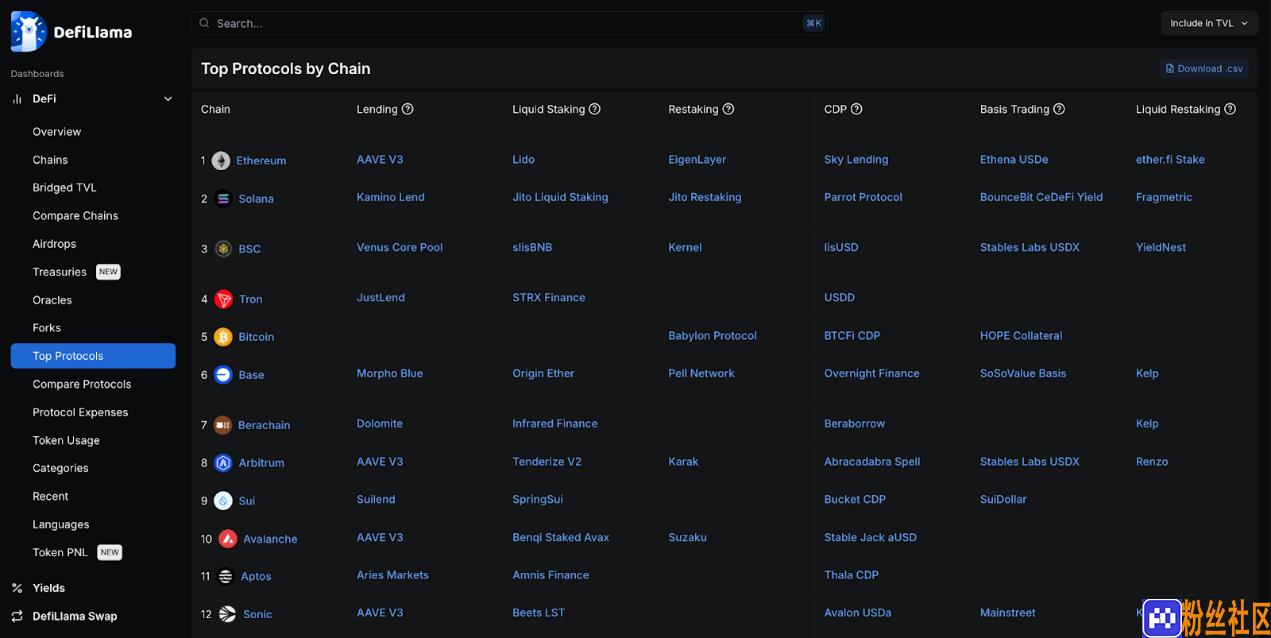The height and width of the screenshot is (638, 1271).
Task: Open Protocol Expenses in sidebar
Action: 80,412
